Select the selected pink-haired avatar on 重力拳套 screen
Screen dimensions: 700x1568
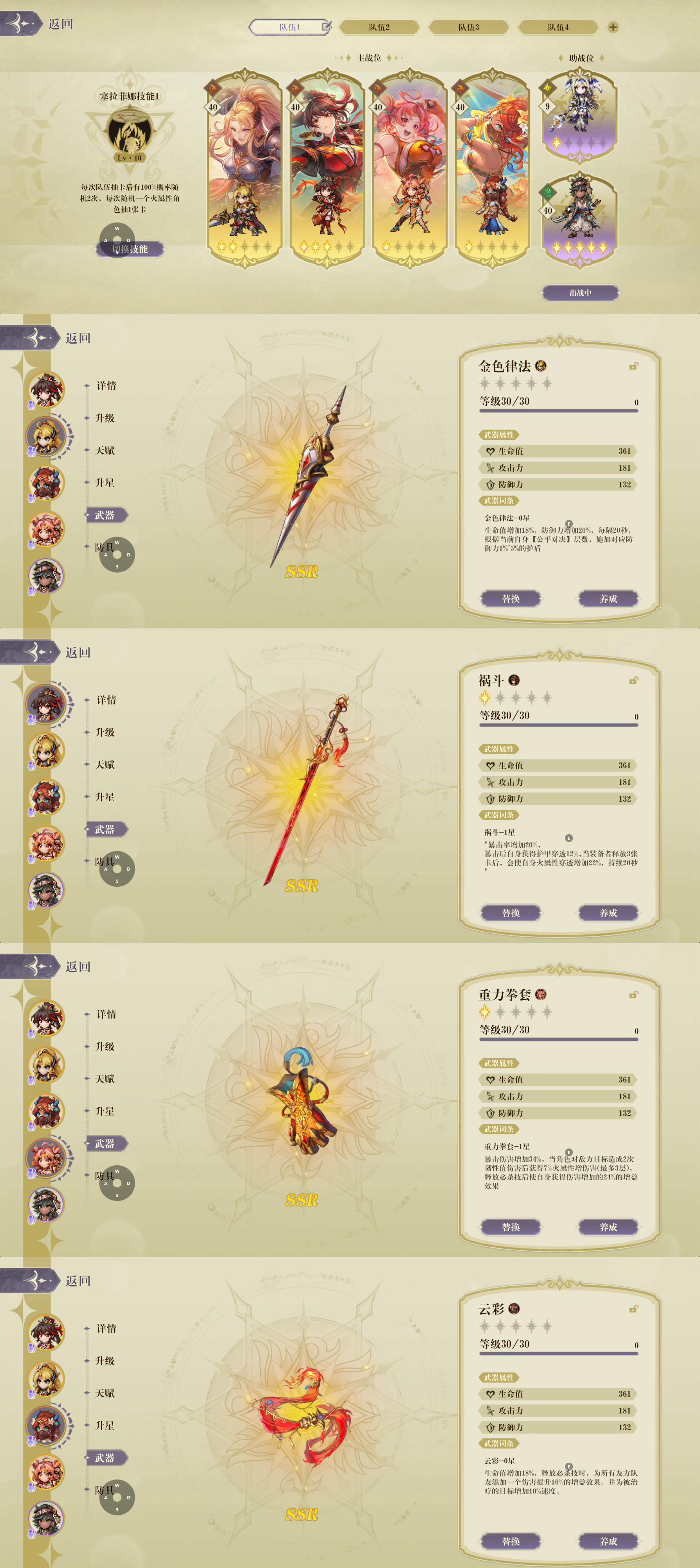[x=46, y=1156]
